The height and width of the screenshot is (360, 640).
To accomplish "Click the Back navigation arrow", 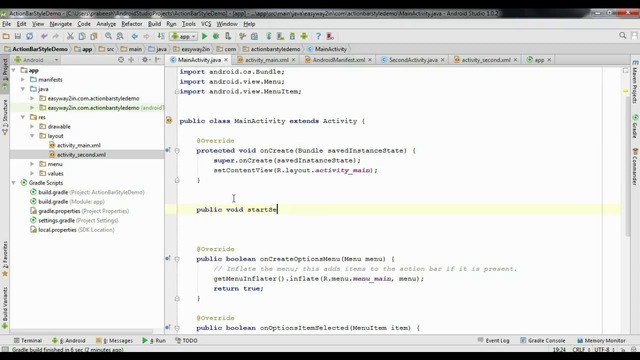I will (x=134, y=36).
